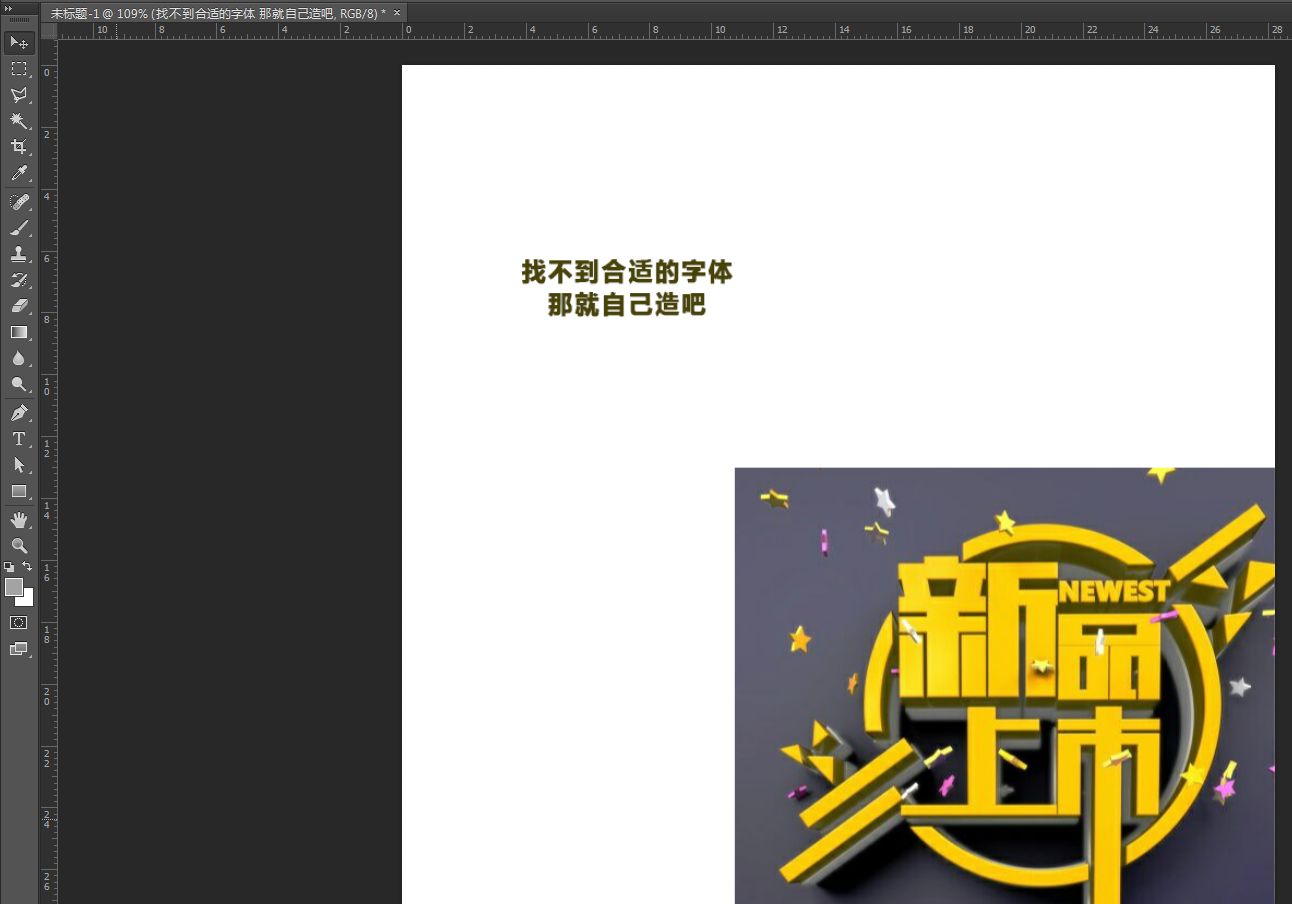Viewport: 1292px width, 904px height.
Task: Select the Move tool
Action: click(x=19, y=42)
